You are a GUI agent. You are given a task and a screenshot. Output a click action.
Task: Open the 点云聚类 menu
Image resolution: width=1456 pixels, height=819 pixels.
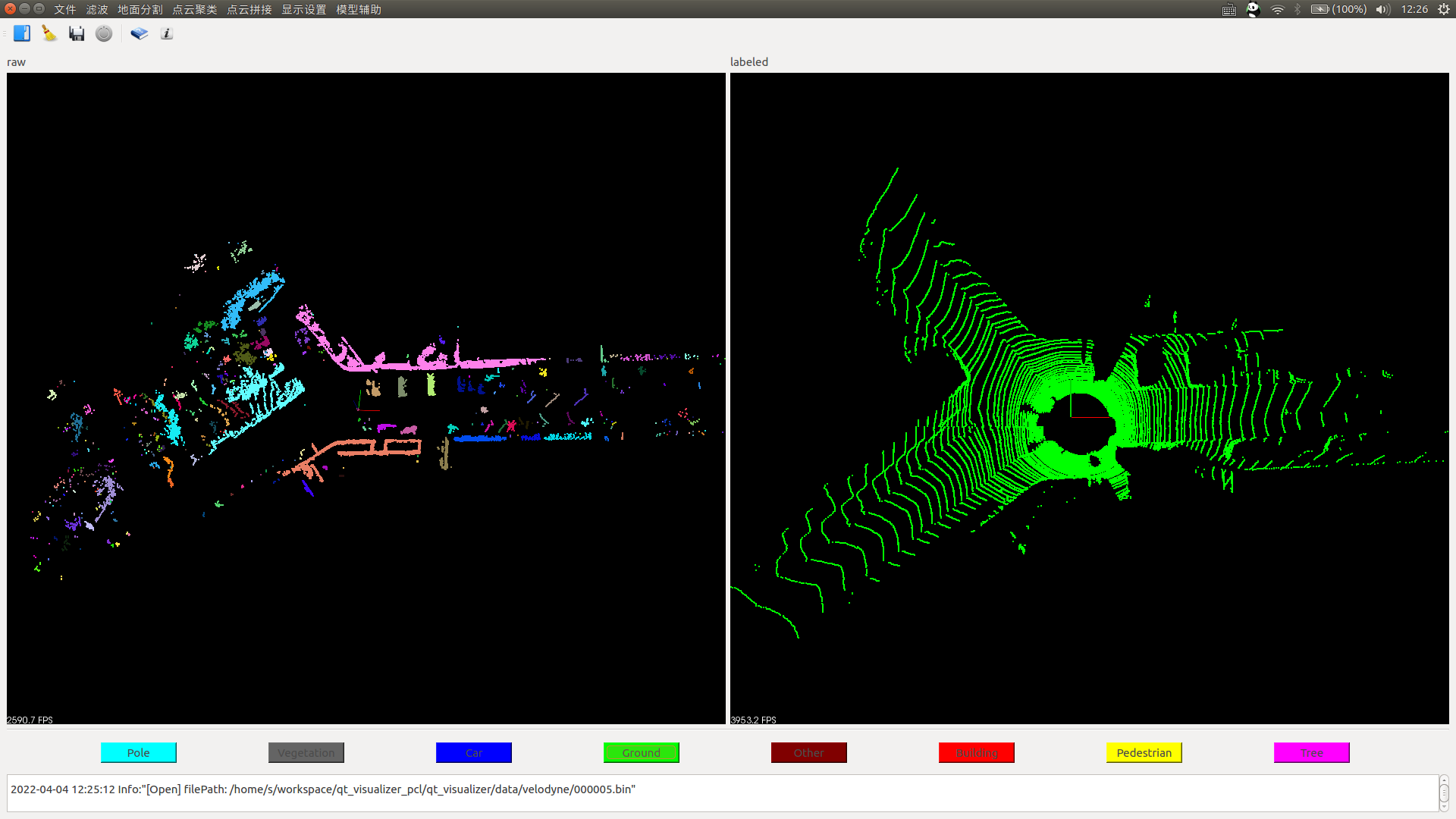point(194,9)
